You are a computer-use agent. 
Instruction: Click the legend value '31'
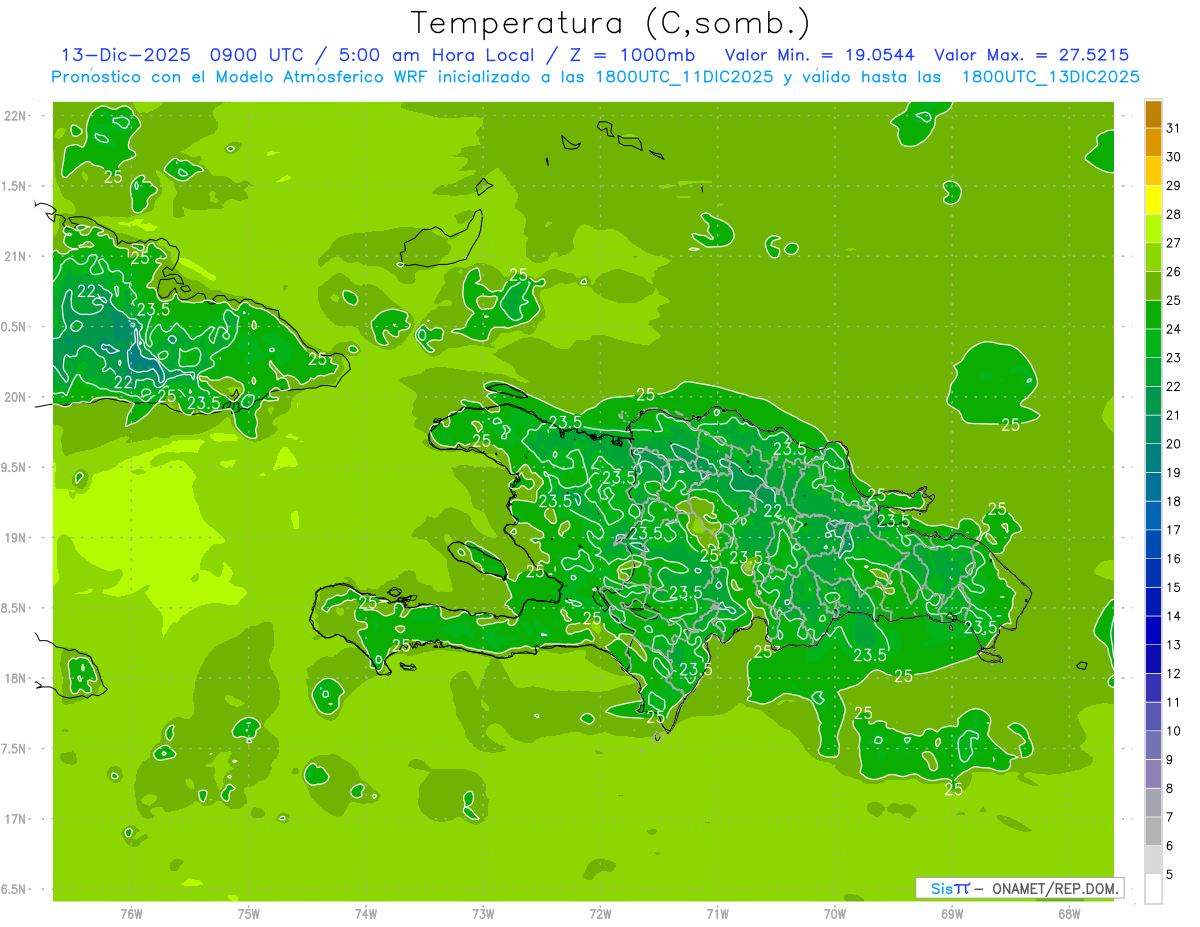pyautogui.click(x=1174, y=128)
